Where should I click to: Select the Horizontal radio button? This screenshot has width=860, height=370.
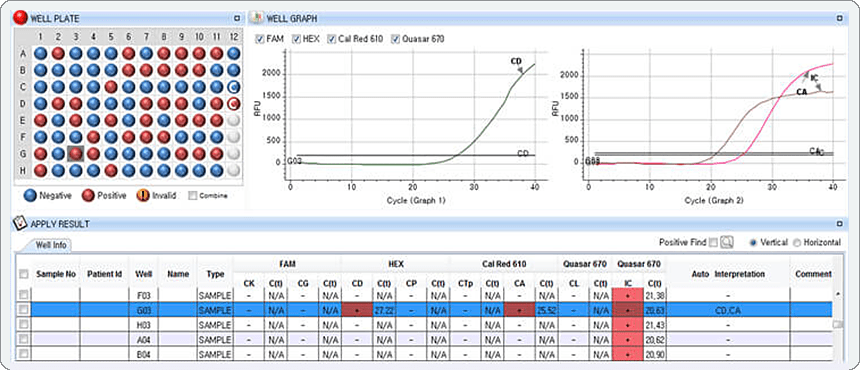click(x=797, y=242)
